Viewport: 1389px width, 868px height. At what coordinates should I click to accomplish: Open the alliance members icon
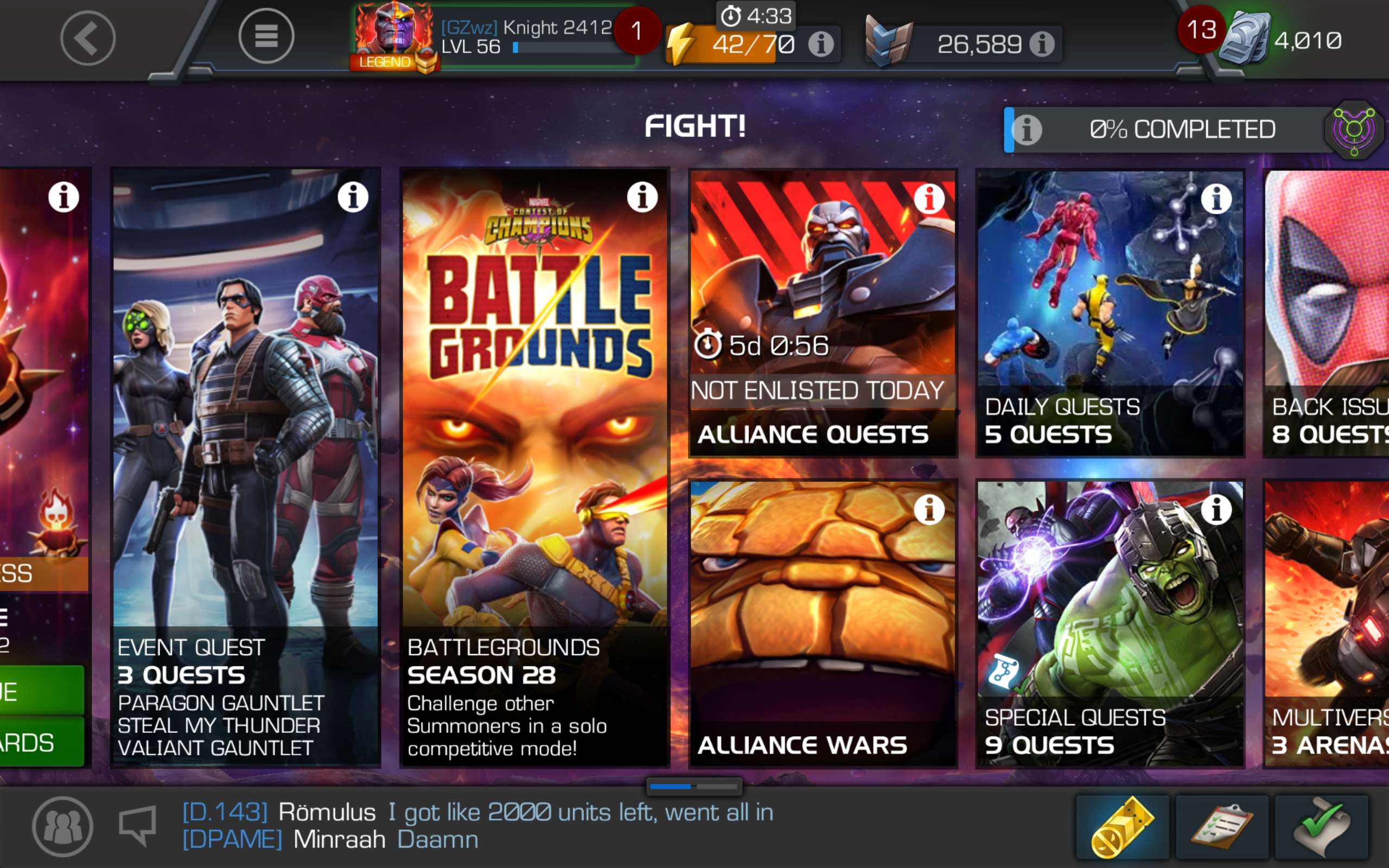pos(62,827)
